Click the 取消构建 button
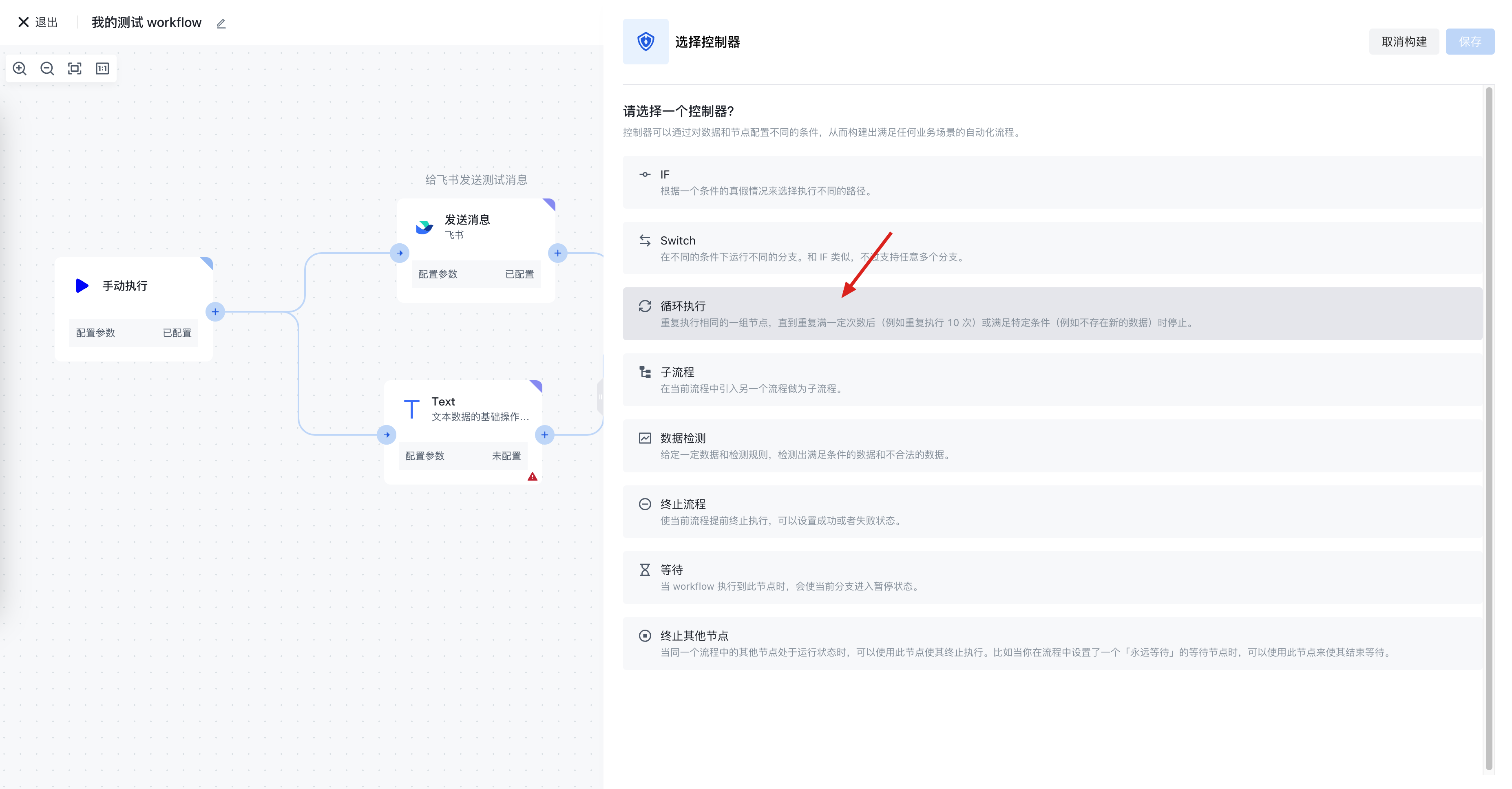Viewport: 1512px width, 789px height. pyautogui.click(x=1404, y=42)
